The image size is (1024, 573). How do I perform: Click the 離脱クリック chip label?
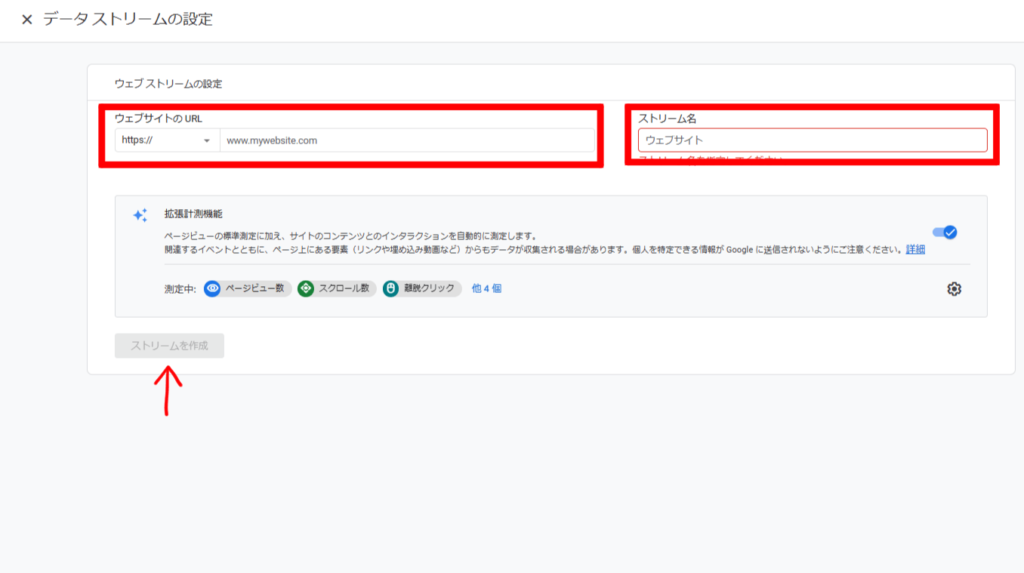(430, 288)
